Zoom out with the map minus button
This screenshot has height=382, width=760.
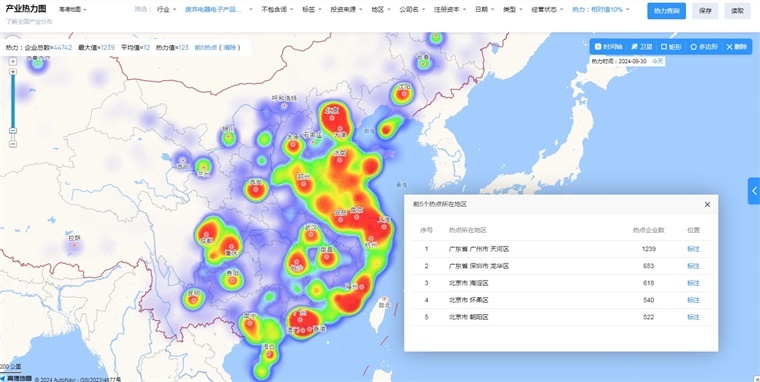pos(13,143)
